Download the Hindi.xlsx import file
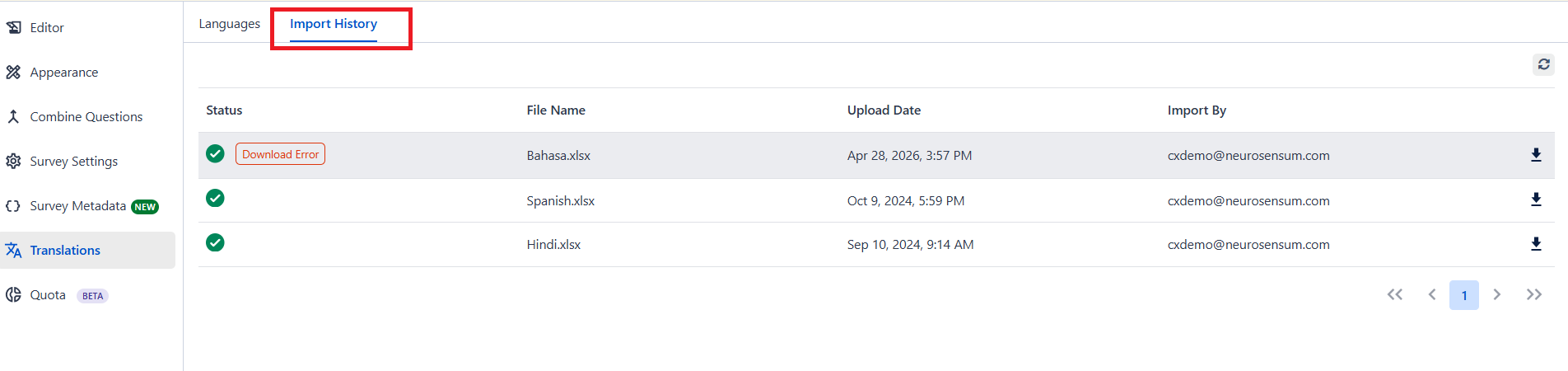This screenshot has width=1568, height=371. pyautogui.click(x=1536, y=244)
